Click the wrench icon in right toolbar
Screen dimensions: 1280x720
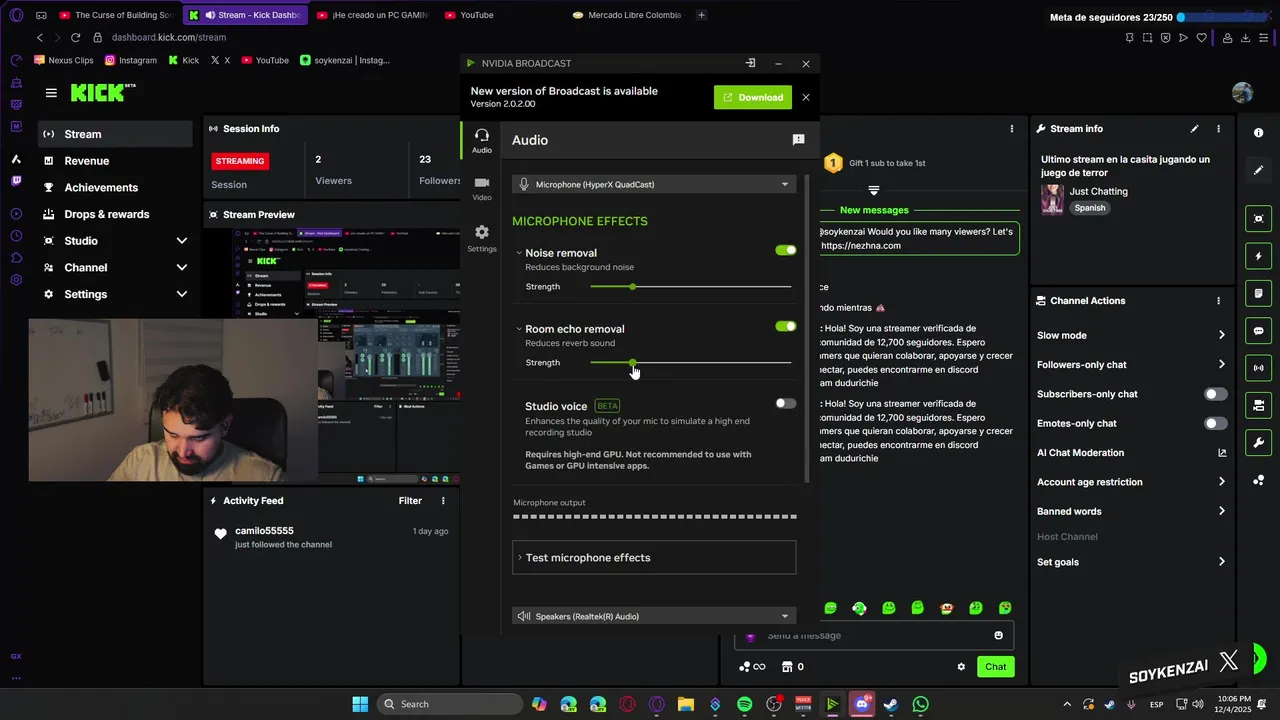(x=1258, y=443)
